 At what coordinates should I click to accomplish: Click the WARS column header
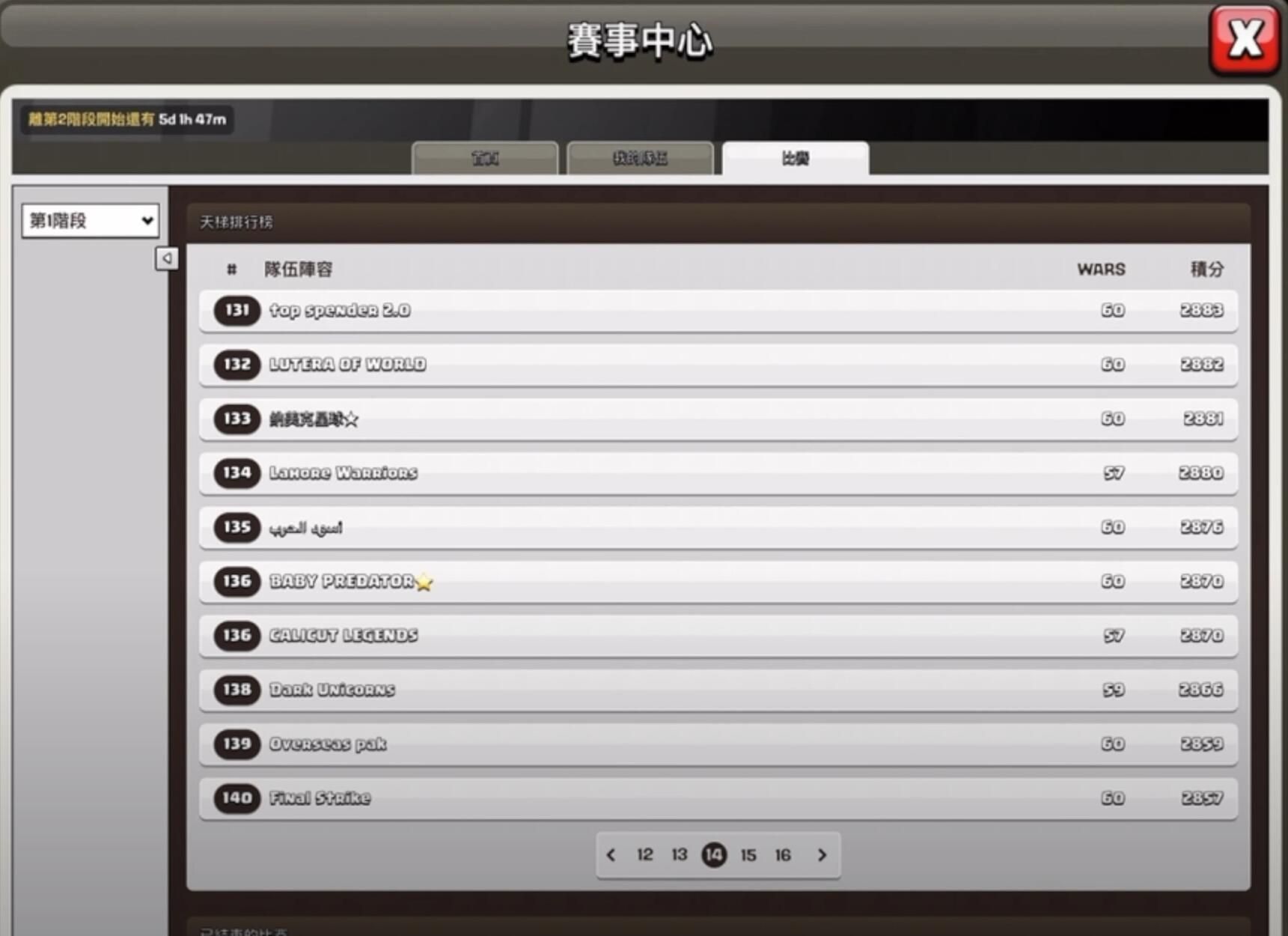(1101, 269)
